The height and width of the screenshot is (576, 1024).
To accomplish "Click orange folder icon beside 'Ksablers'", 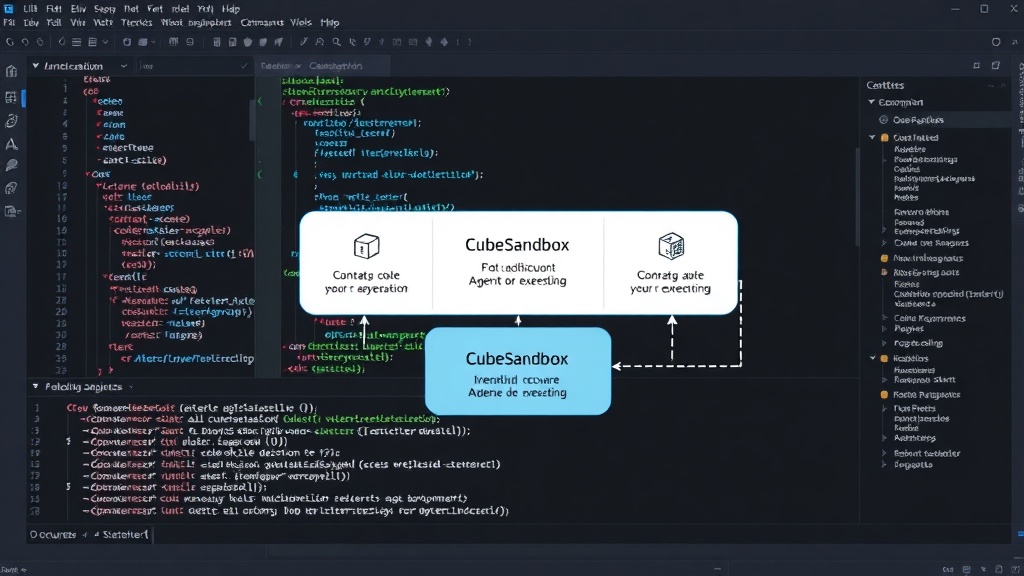I will [884, 359].
